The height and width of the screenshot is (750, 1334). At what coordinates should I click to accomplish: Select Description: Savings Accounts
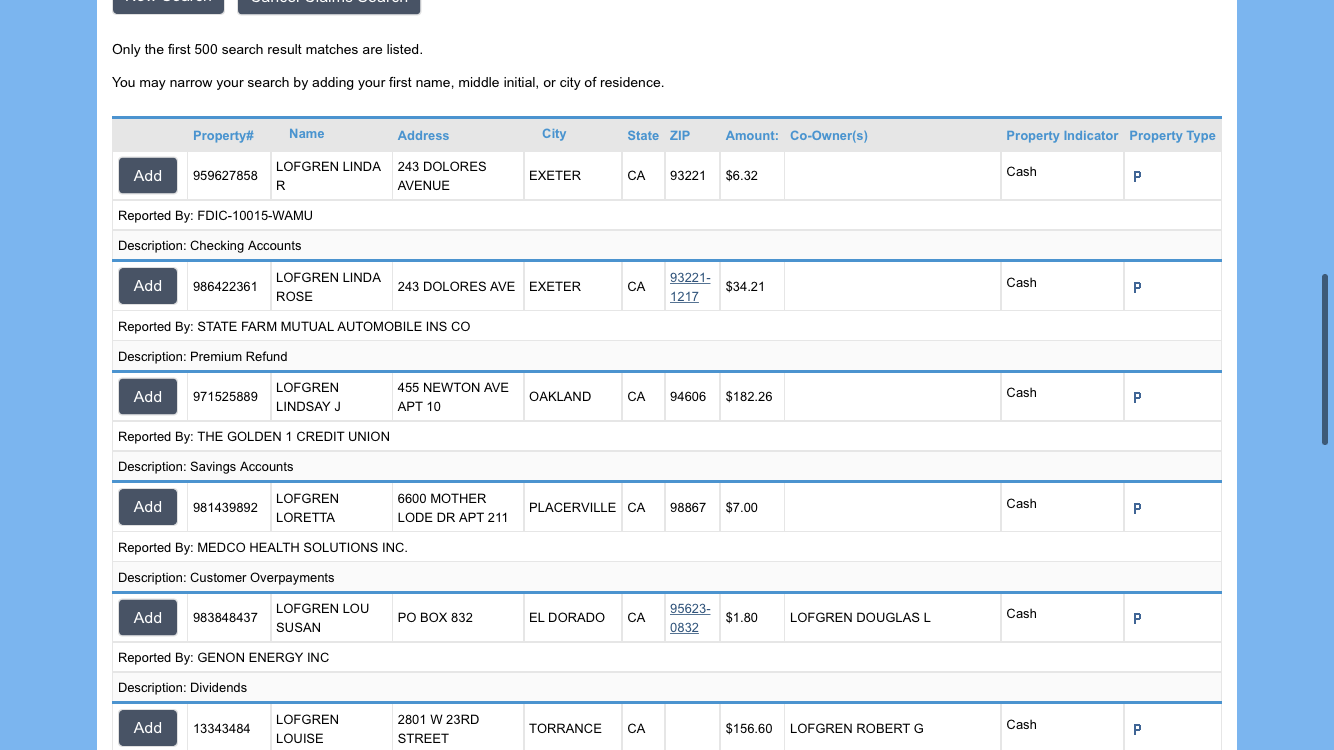click(x=206, y=467)
